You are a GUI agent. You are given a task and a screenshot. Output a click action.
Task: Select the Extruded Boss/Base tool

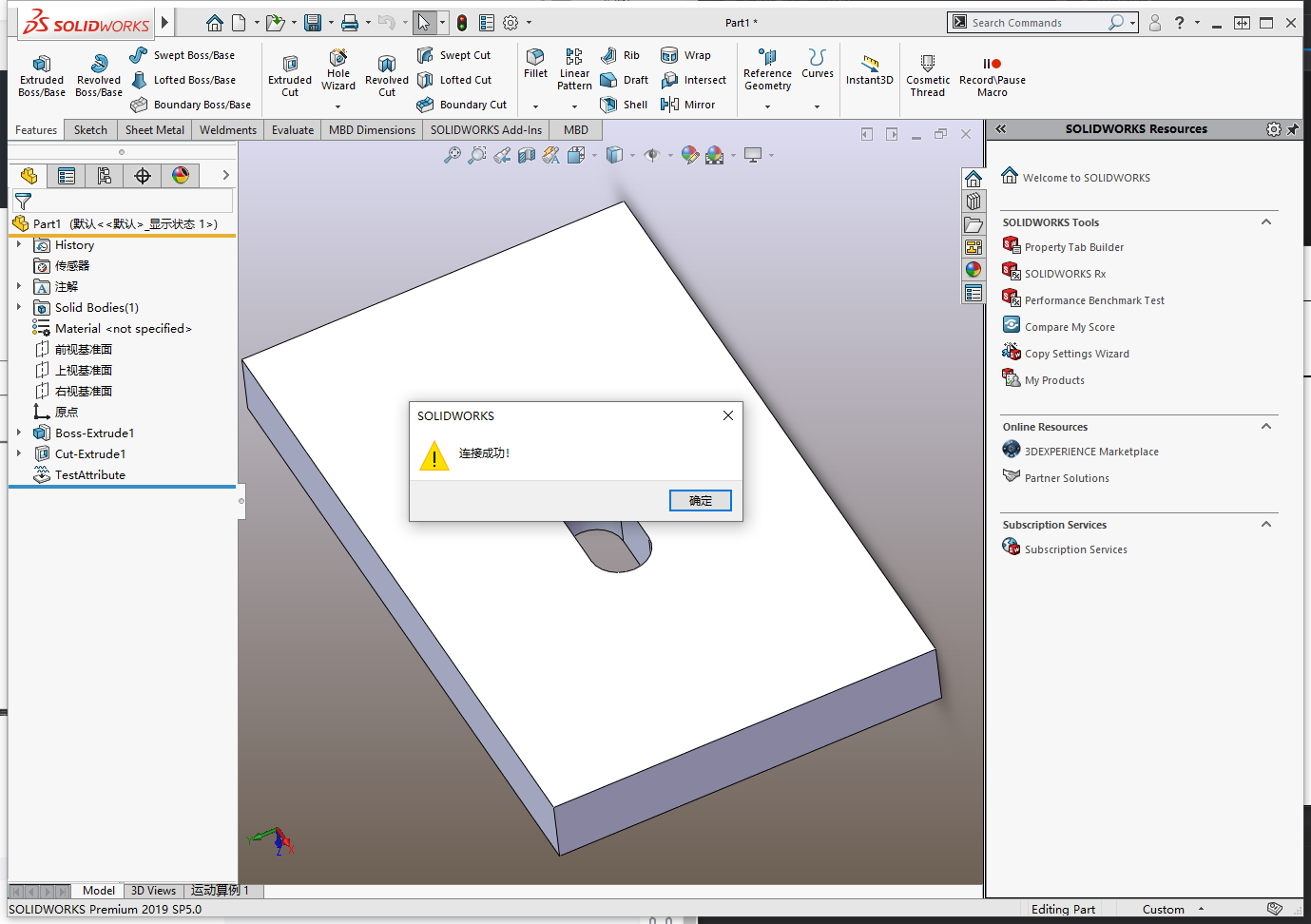[41, 75]
